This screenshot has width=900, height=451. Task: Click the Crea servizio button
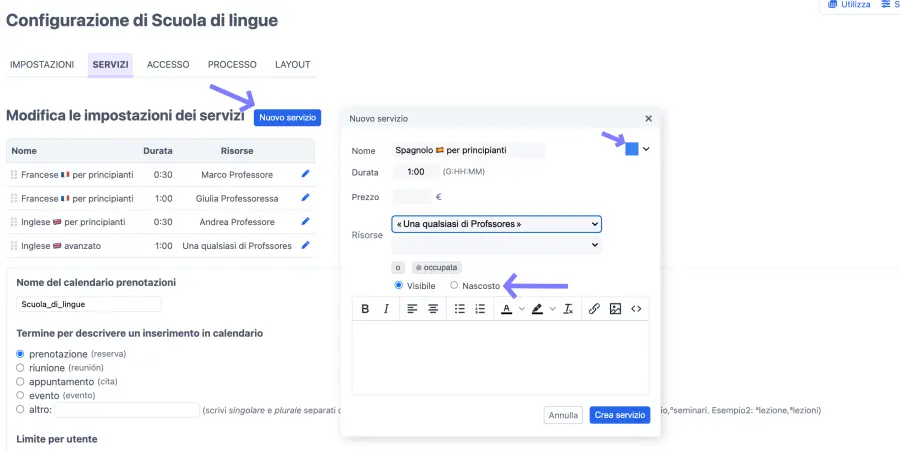(x=620, y=415)
